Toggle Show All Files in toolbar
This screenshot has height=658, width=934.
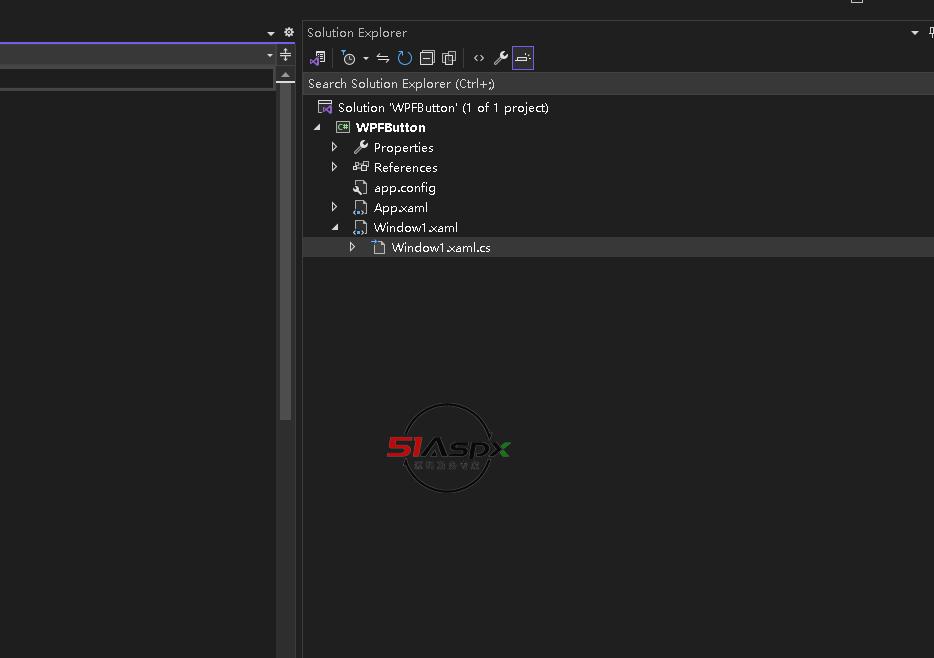(x=449, y=58)
